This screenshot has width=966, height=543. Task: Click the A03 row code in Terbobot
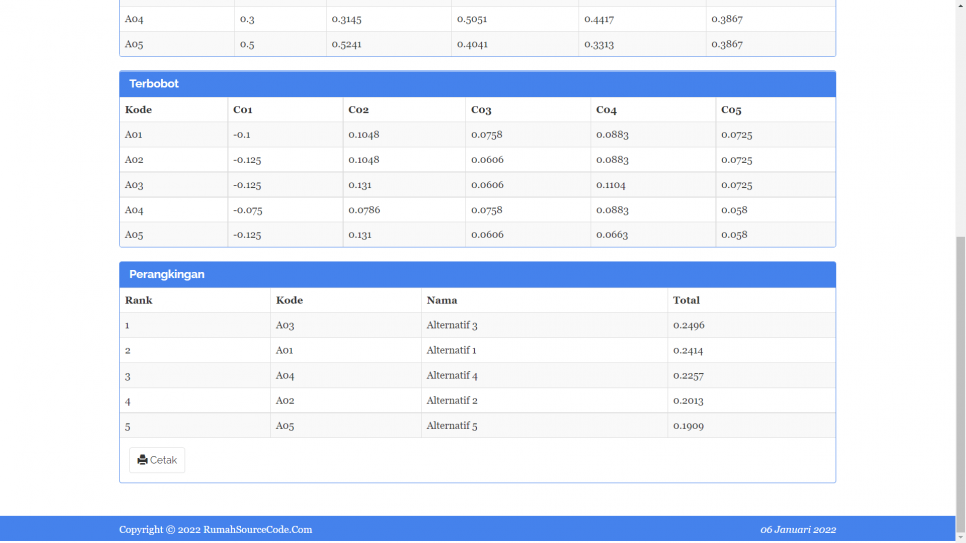134,185
